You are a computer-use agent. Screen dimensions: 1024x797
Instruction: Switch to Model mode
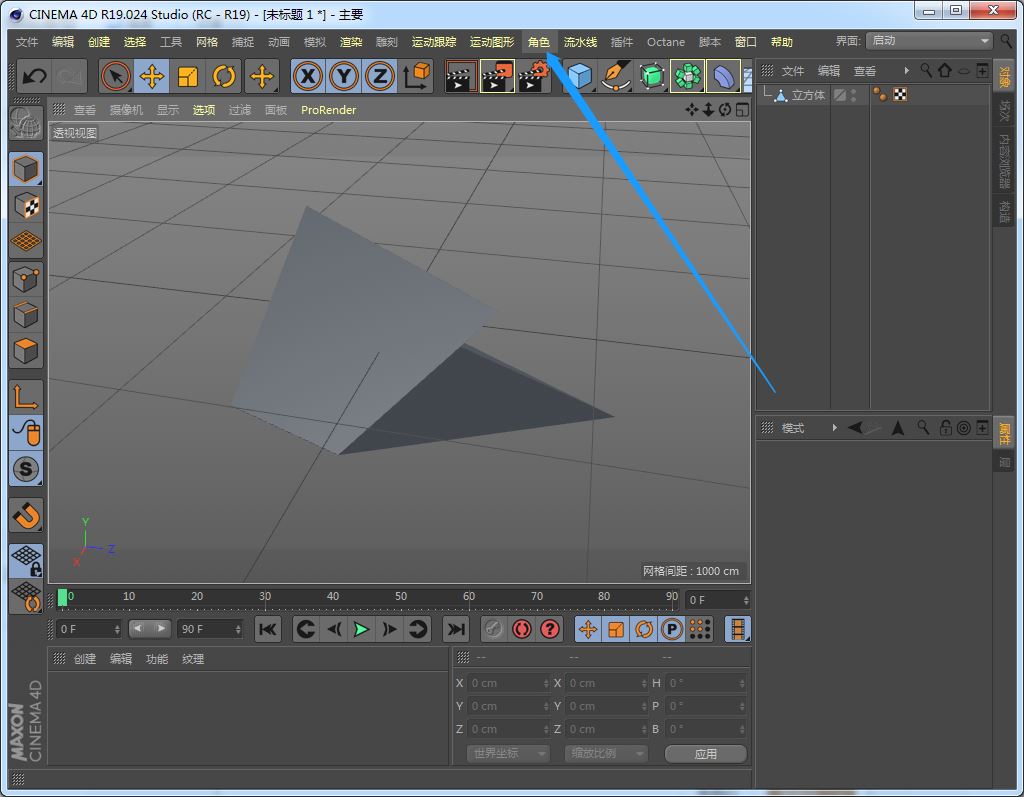[25, 170]
